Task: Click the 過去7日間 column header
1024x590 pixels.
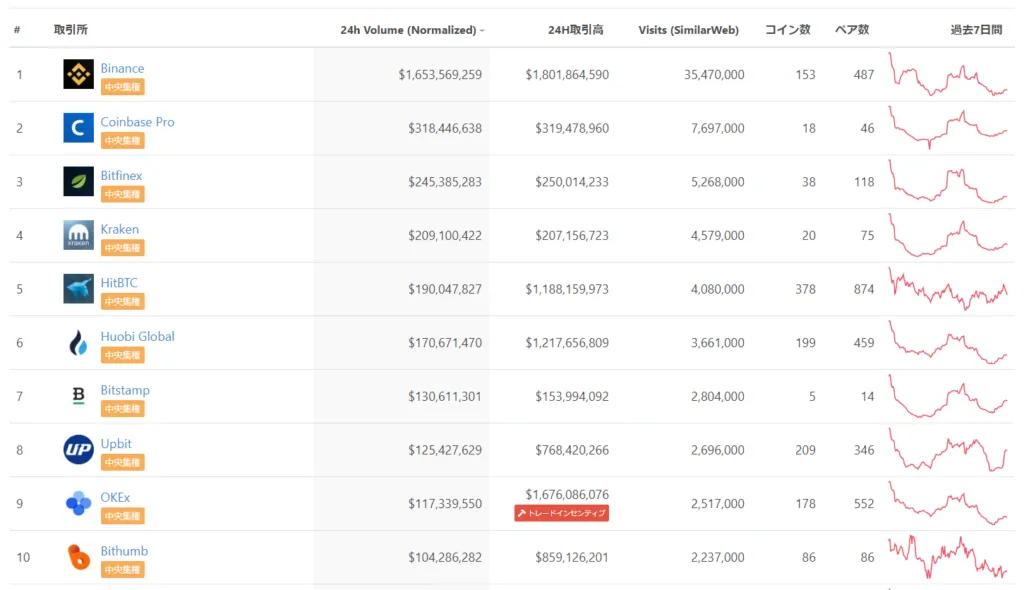Action: click(976, 29)
